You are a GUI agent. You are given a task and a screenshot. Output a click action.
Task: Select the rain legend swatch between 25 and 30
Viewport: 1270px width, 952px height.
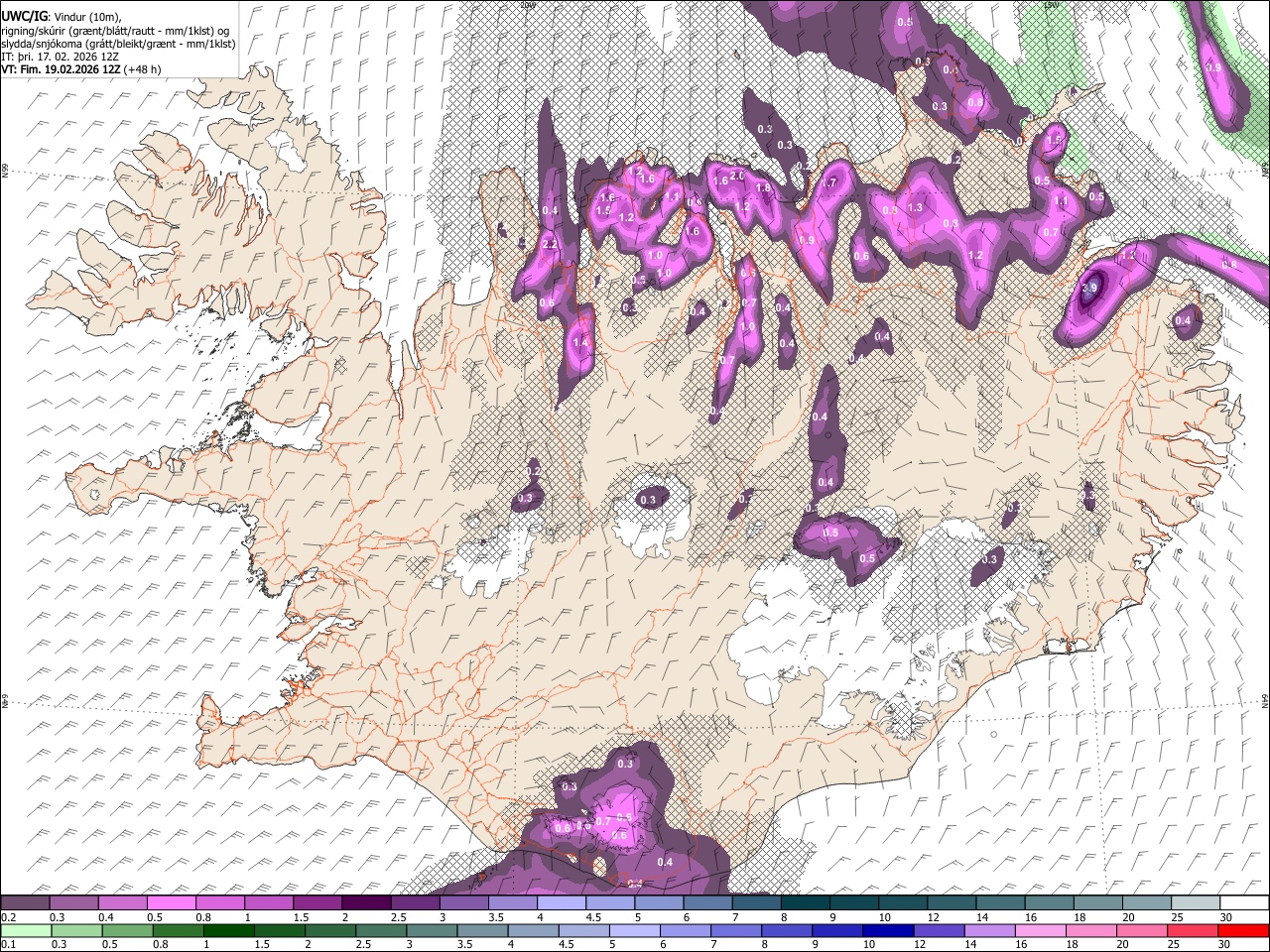tap(1194, 930)
